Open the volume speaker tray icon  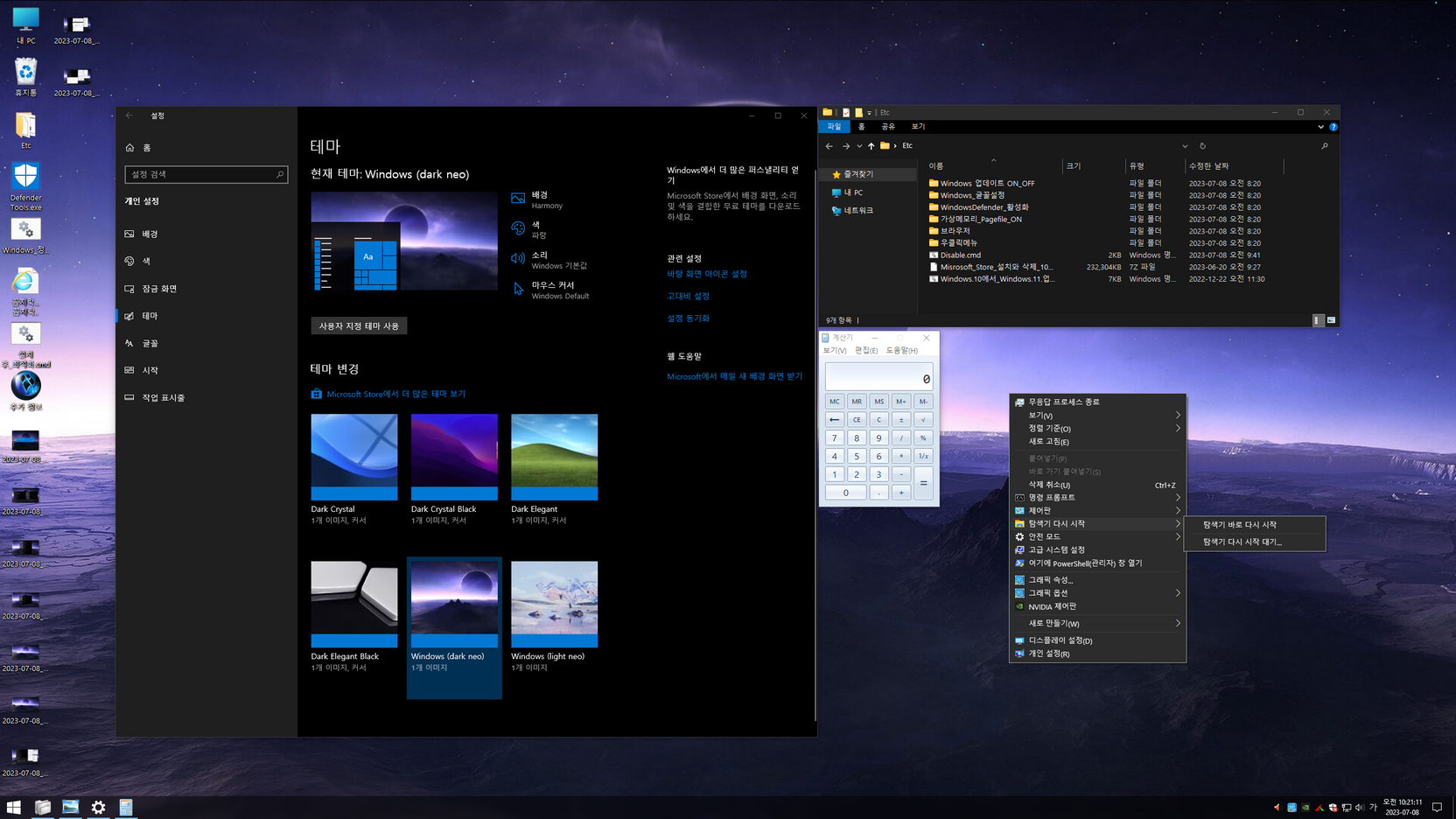[1359, 808]
